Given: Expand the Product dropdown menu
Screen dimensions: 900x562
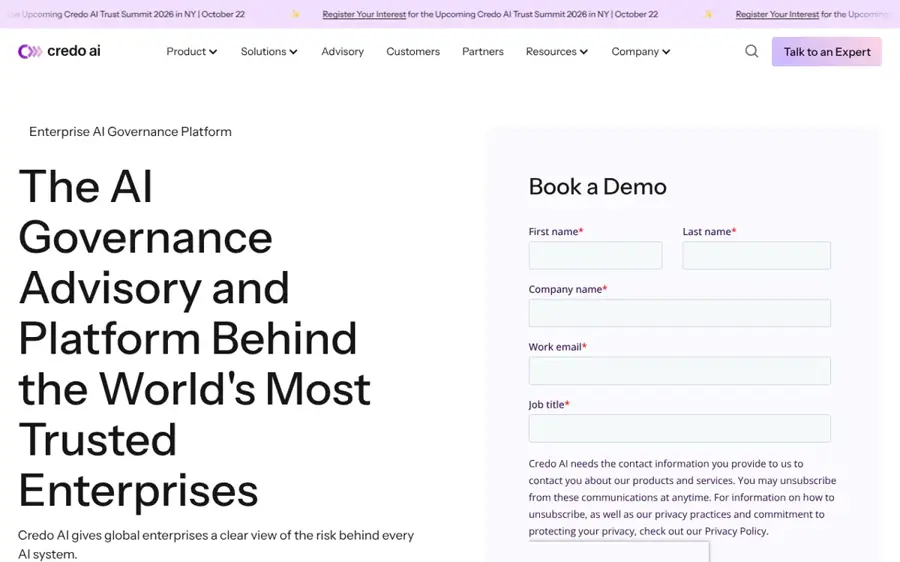Looking at the screenshot, I should coord(192,52).
